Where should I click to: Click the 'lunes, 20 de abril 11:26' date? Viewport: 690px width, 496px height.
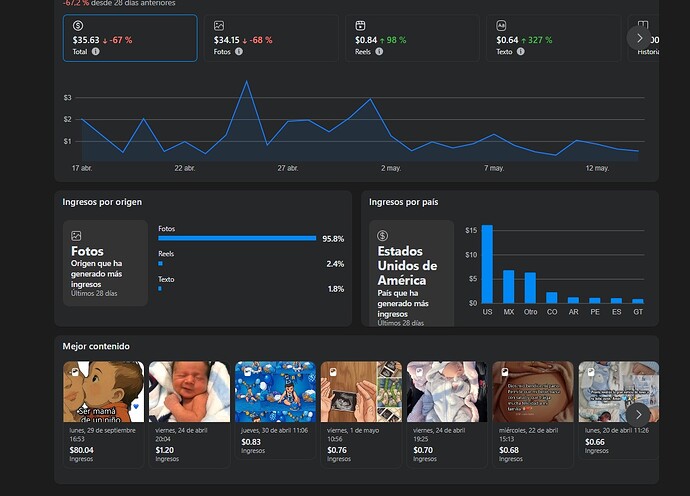tap(617, 430)
